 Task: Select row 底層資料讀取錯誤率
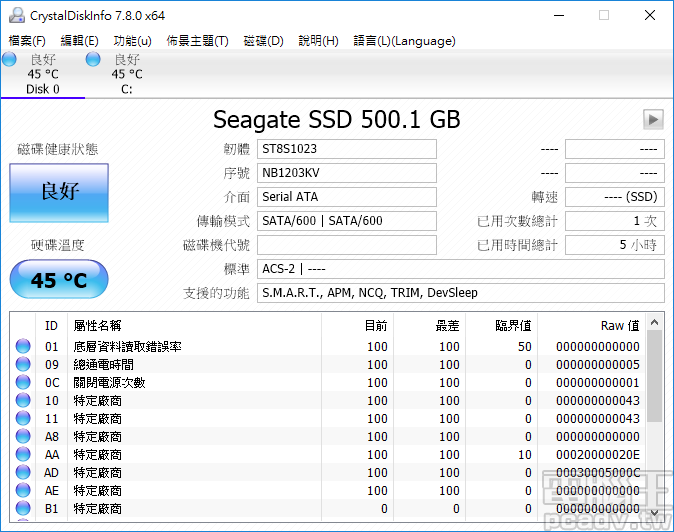pos(328,346)
